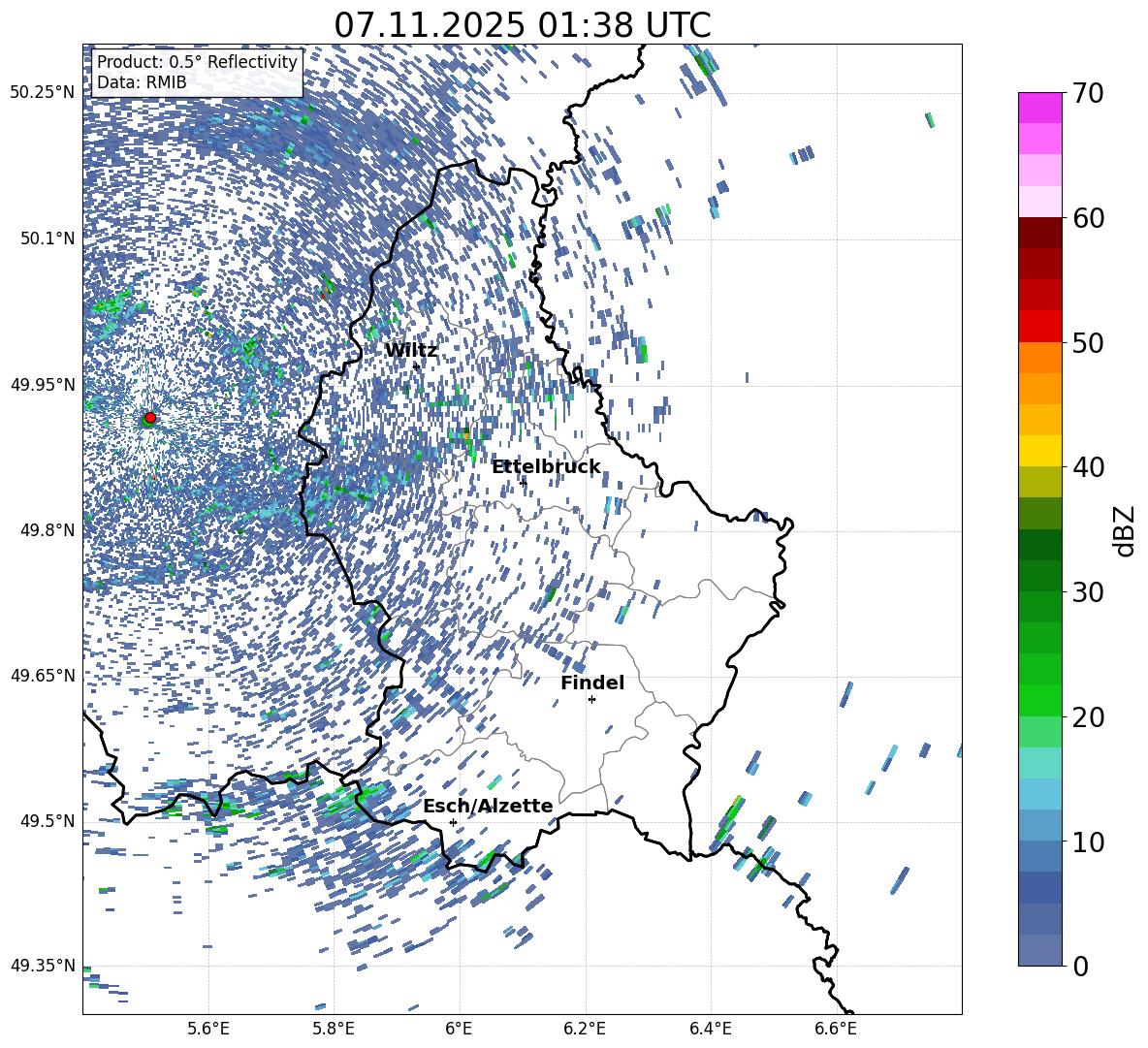The image size is (1148, 1048).
Task: Click the Esch/Alzette station cross marker
Action: tap(453, 822)
